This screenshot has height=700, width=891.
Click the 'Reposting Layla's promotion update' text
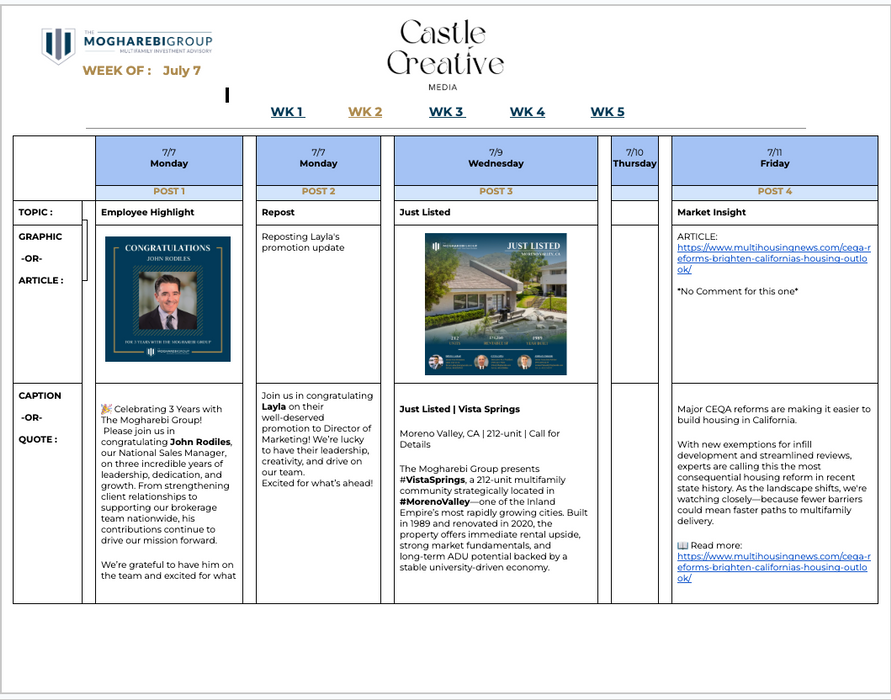tap(303, 243)
